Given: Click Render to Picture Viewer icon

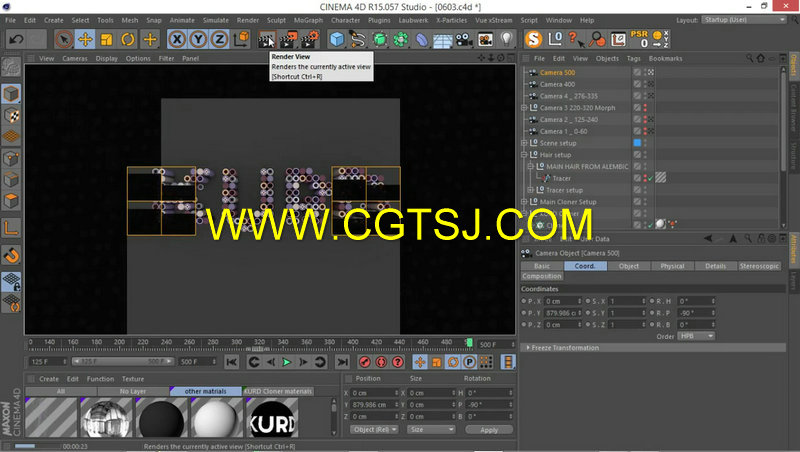Looking at the screenshot, I should coord(288,39).
